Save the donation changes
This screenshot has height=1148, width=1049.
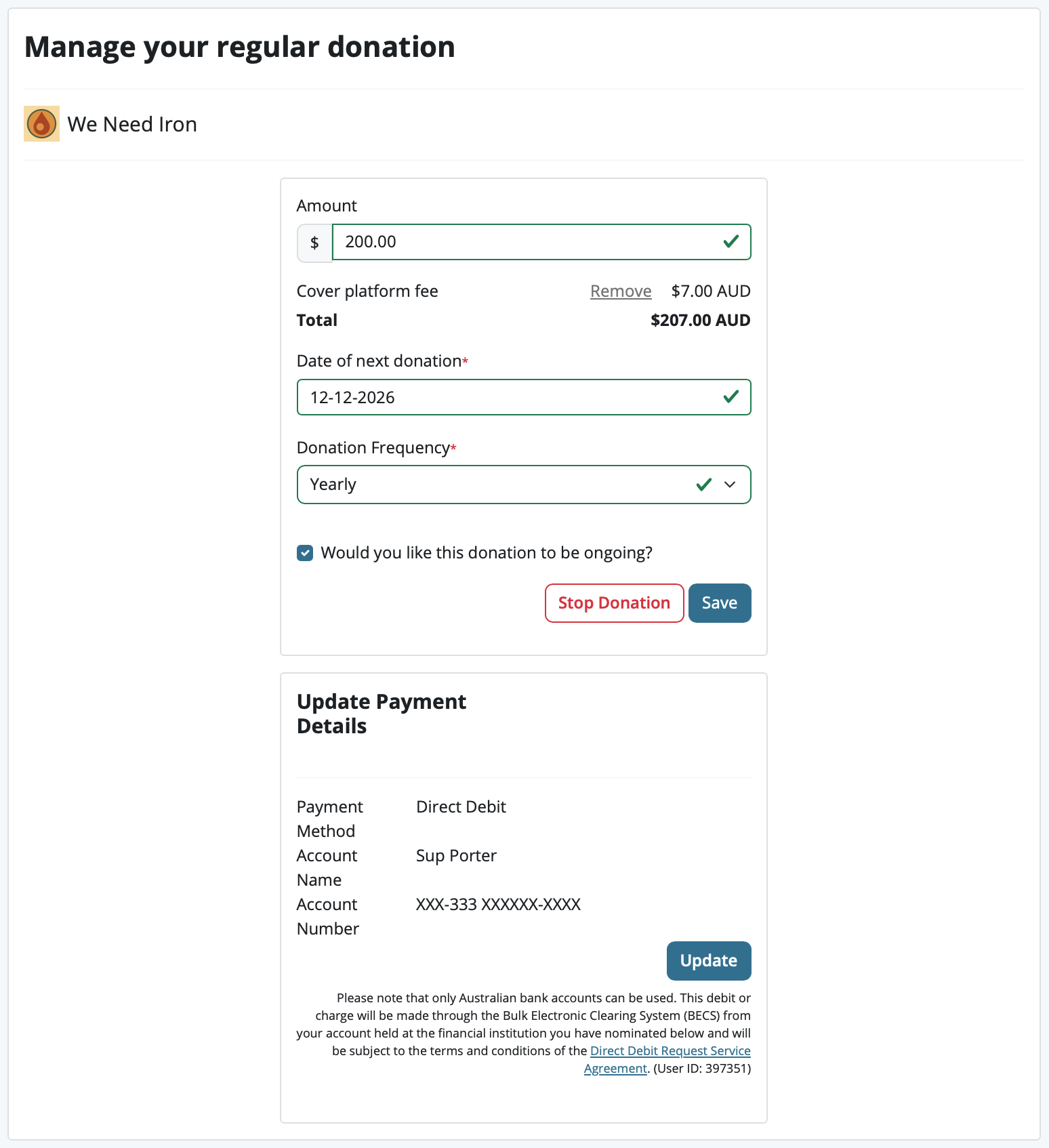(719, 602)
